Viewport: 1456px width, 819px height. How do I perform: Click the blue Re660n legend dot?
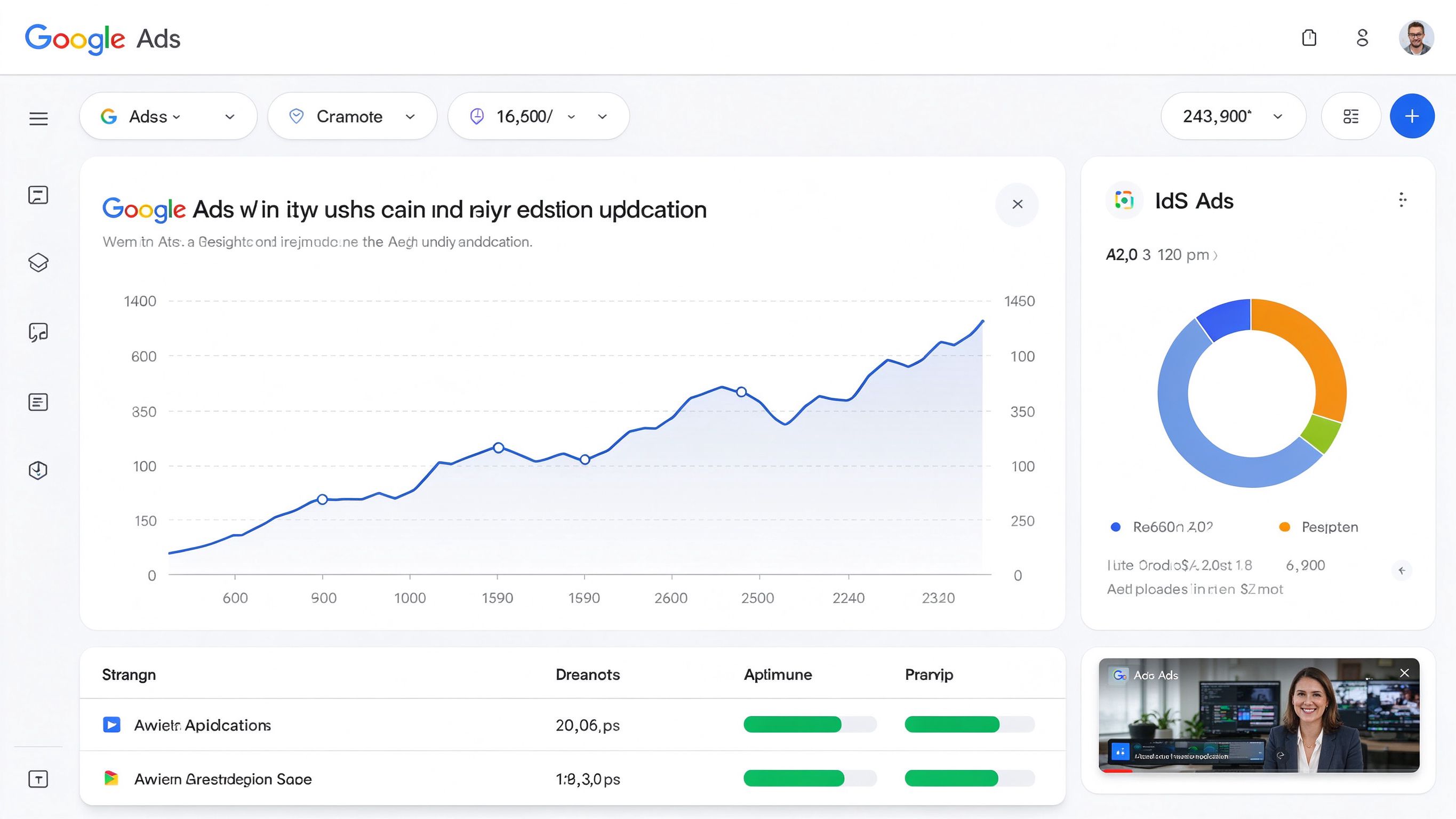coord(1116,527)
